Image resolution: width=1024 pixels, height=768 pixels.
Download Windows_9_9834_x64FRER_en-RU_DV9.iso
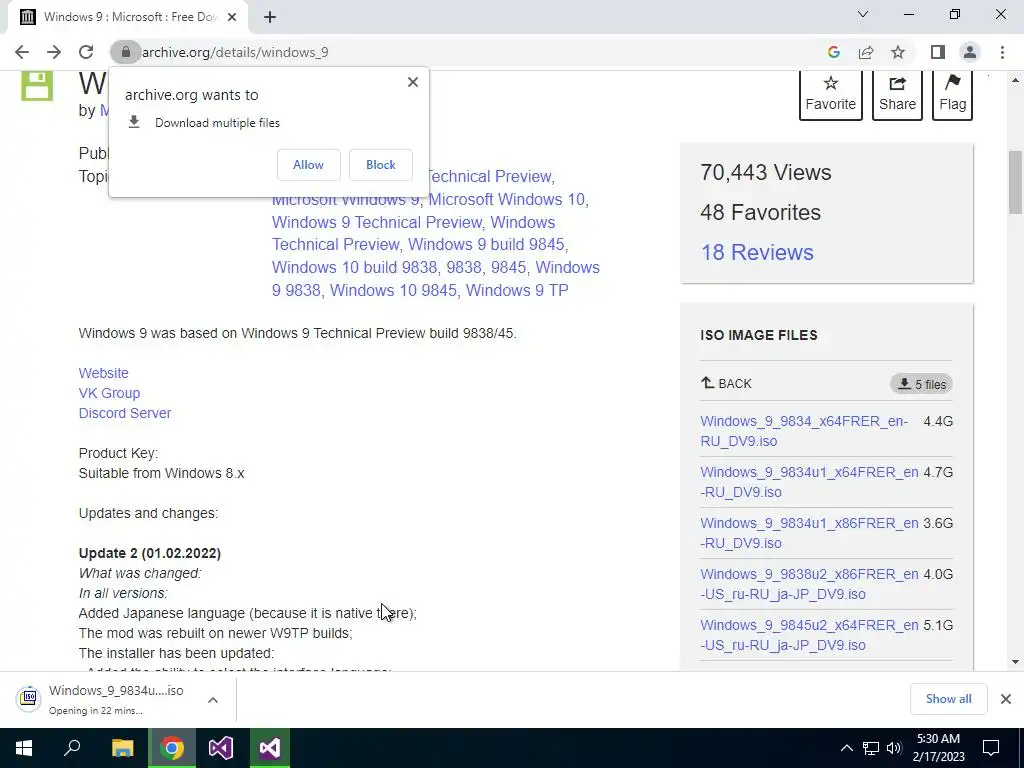point(804,431)
